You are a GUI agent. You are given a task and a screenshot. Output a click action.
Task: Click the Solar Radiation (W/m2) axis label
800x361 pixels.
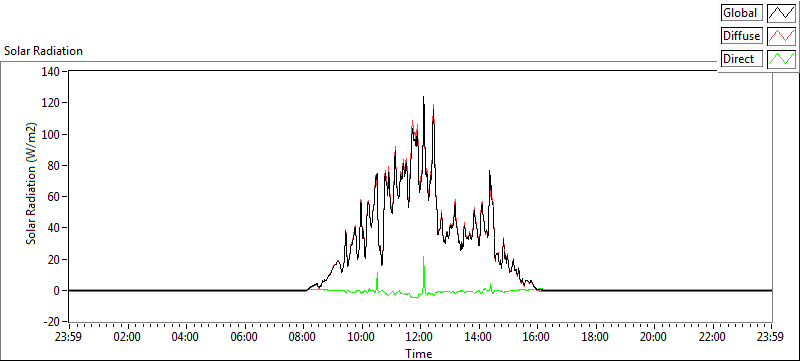coord(31,183)
